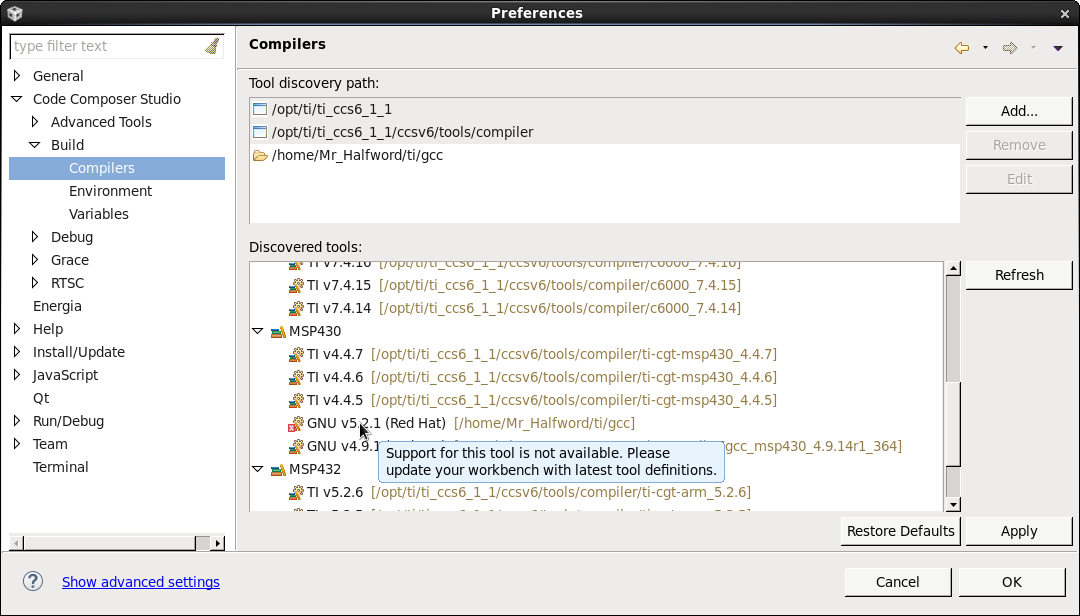This screenshot has height=616, width=1080.
Task: Click the TI v4.4.5 tool icon
Action: tap(296, 400)
